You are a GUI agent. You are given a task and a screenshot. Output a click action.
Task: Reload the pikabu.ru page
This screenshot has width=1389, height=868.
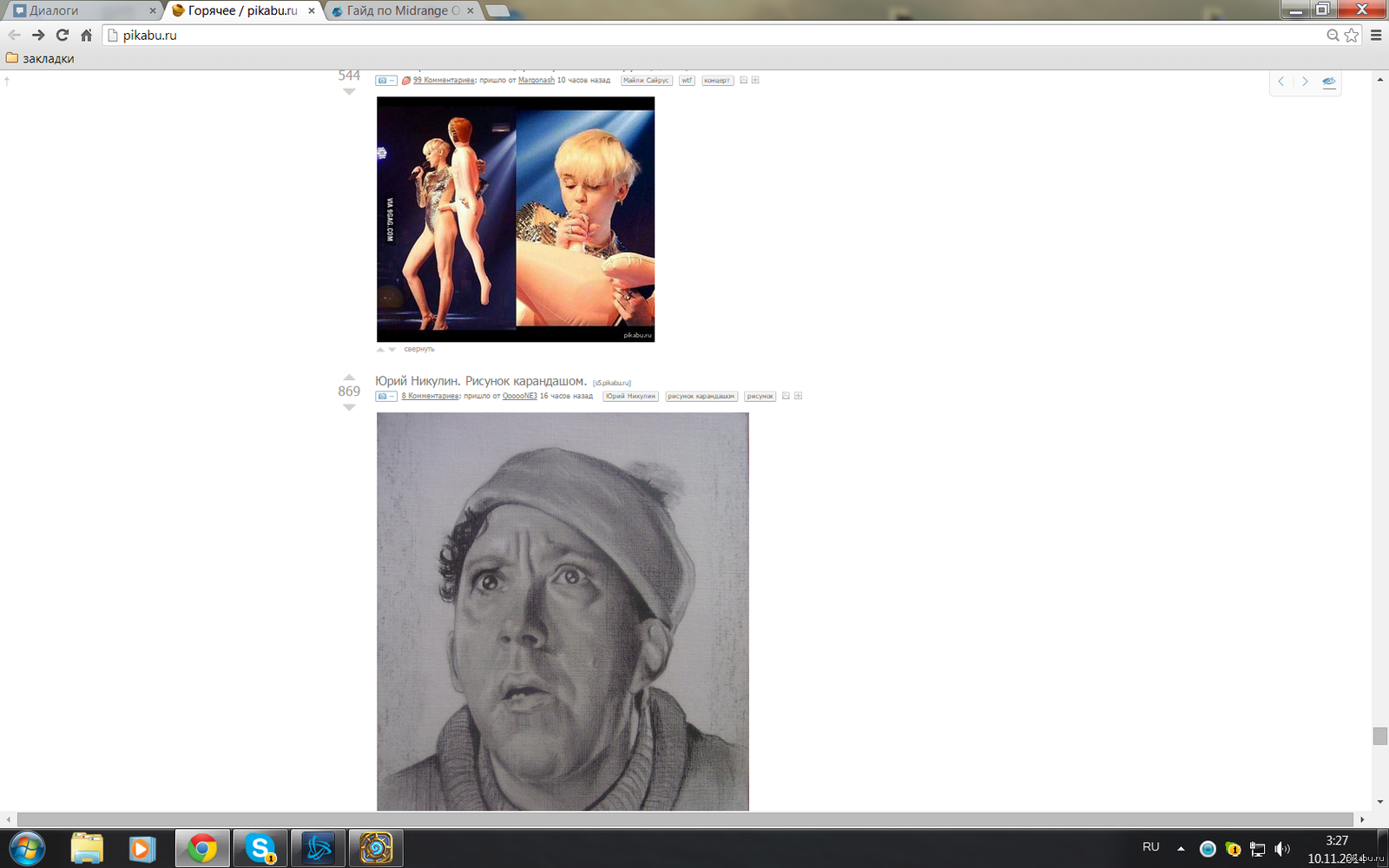(62, 36)
